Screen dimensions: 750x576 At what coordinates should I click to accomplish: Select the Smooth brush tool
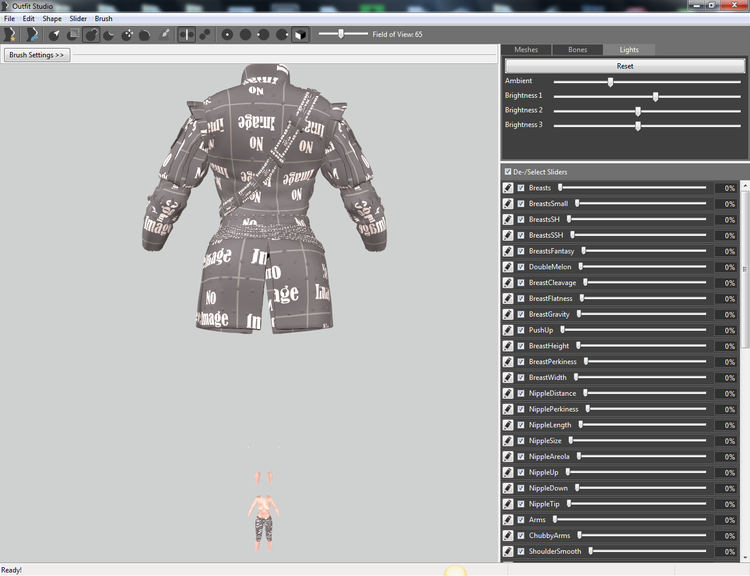coord(145,34)
